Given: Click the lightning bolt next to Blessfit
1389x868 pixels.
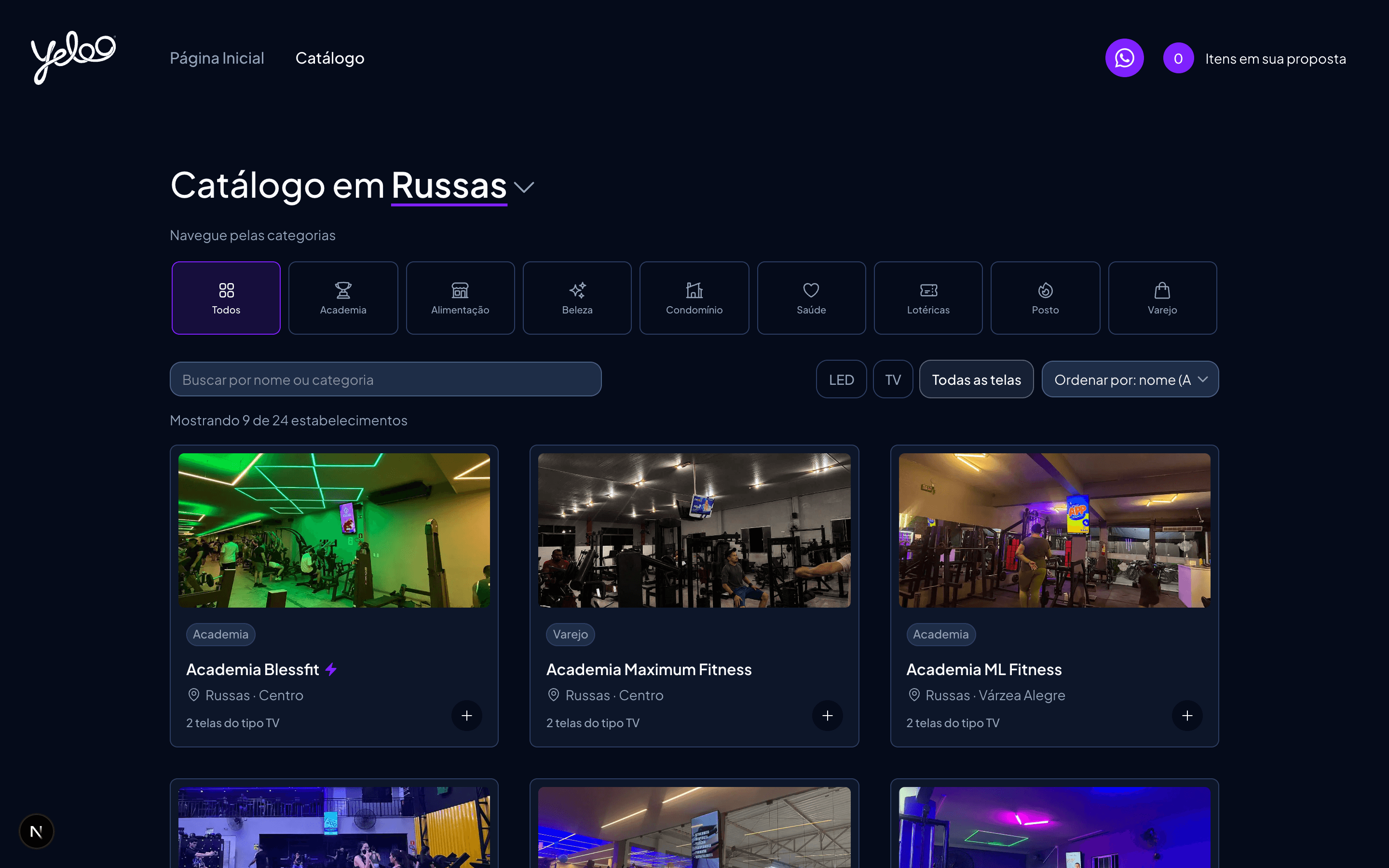Looking at the screenshot, I should [x=330, y=669].
